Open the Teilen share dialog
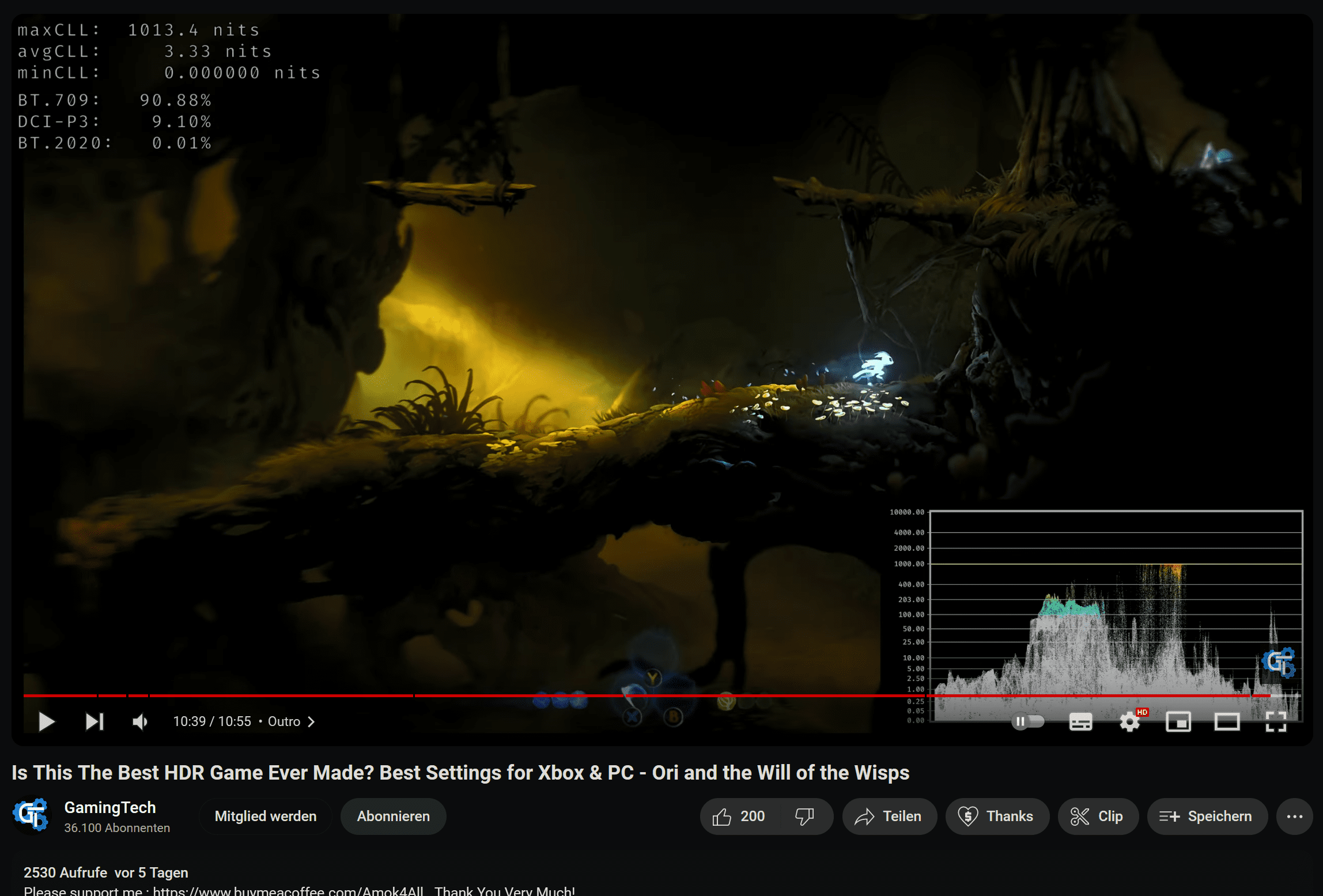1323x896 pixels. (889, 816)
